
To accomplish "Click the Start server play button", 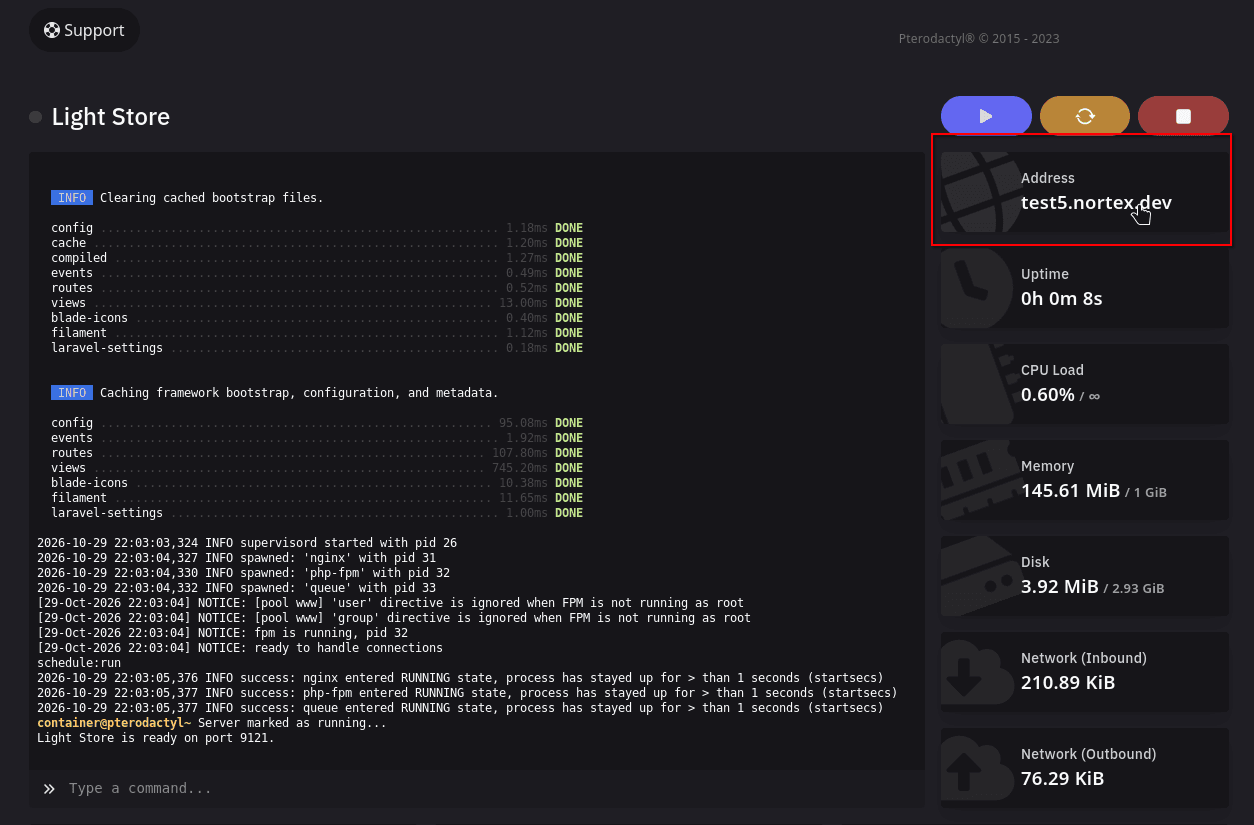I will tap(986, 116).
